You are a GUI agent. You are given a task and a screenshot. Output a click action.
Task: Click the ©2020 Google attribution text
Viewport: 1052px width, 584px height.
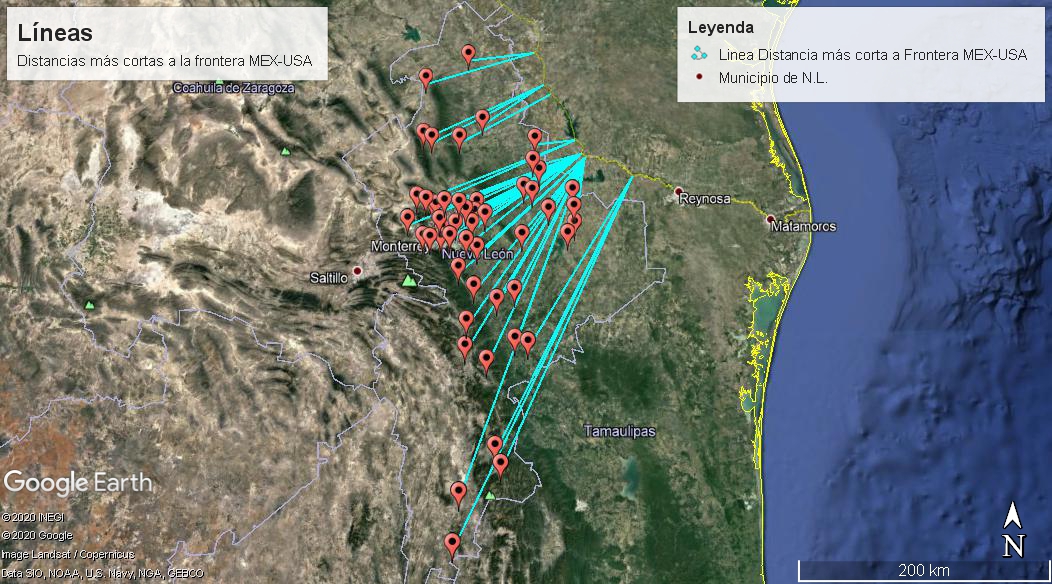(x=36, y=535)
